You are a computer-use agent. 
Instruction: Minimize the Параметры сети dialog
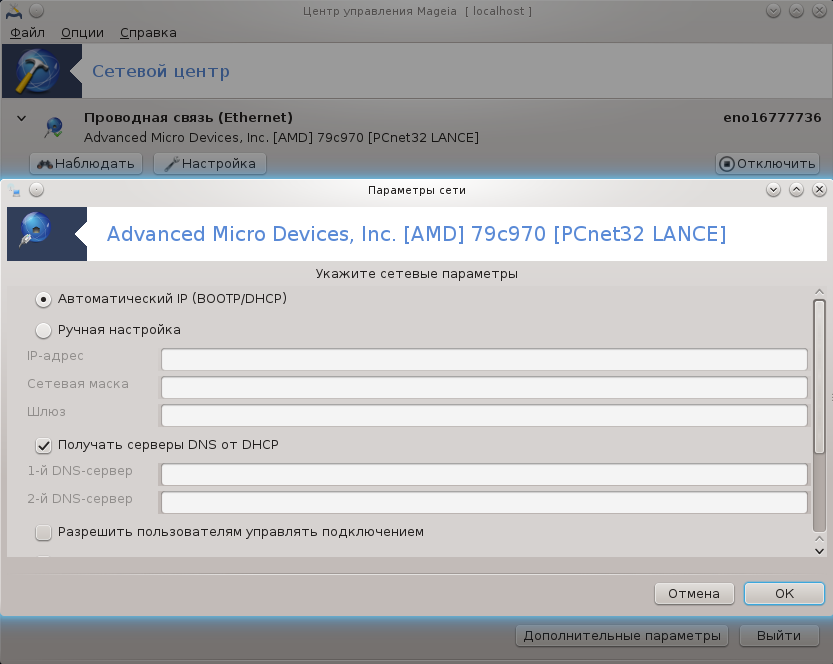pyautogui.click(x=774, y=190)
